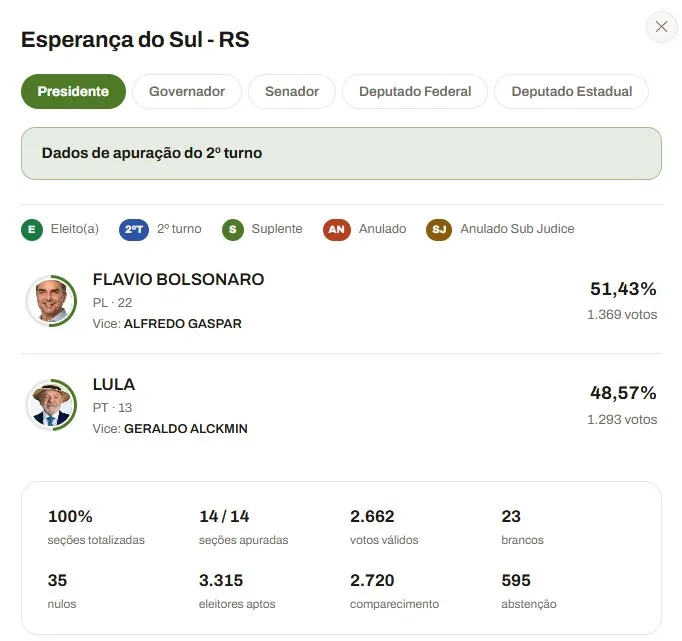Open Flavio Bolsonaro's candidate photo
This screenshot has height=641, width=682.
click(x=51, y=300)
